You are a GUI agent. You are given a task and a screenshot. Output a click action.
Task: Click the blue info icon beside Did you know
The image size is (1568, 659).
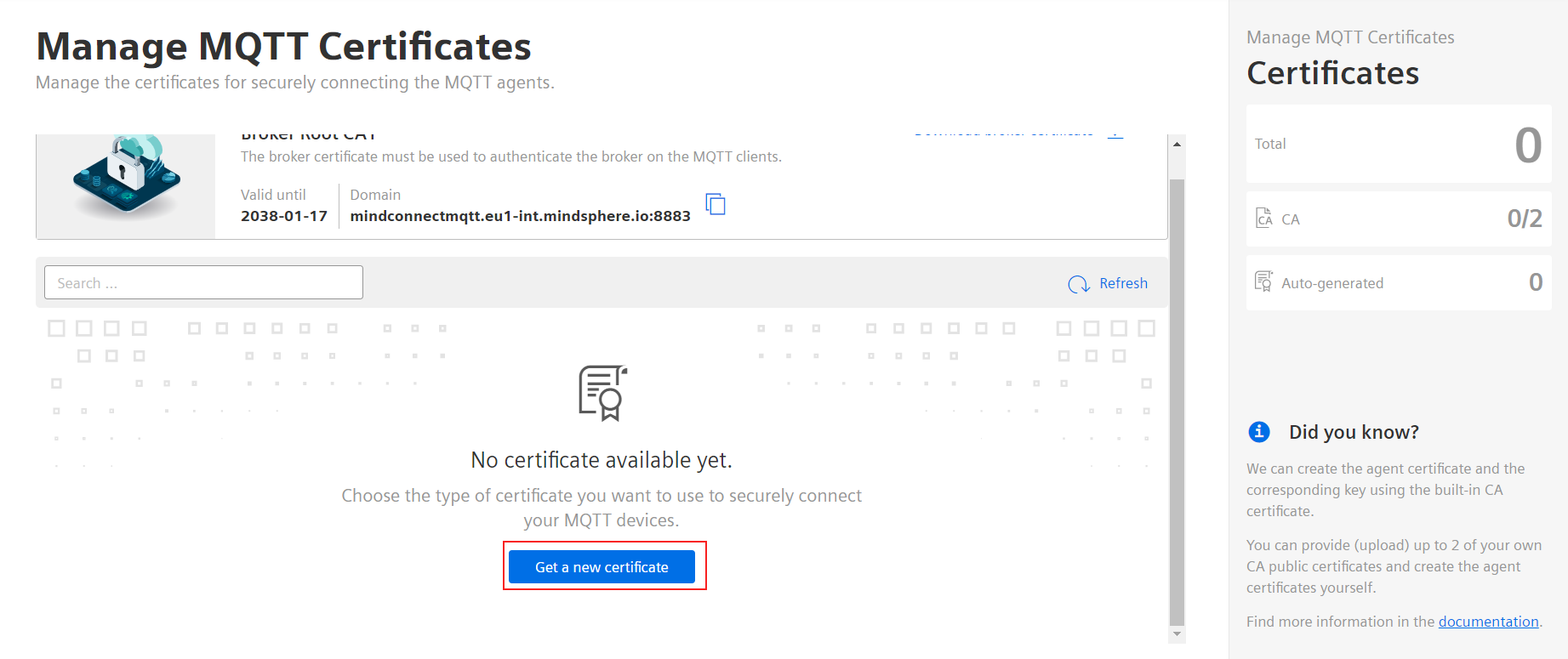[x=1259, y=432]
